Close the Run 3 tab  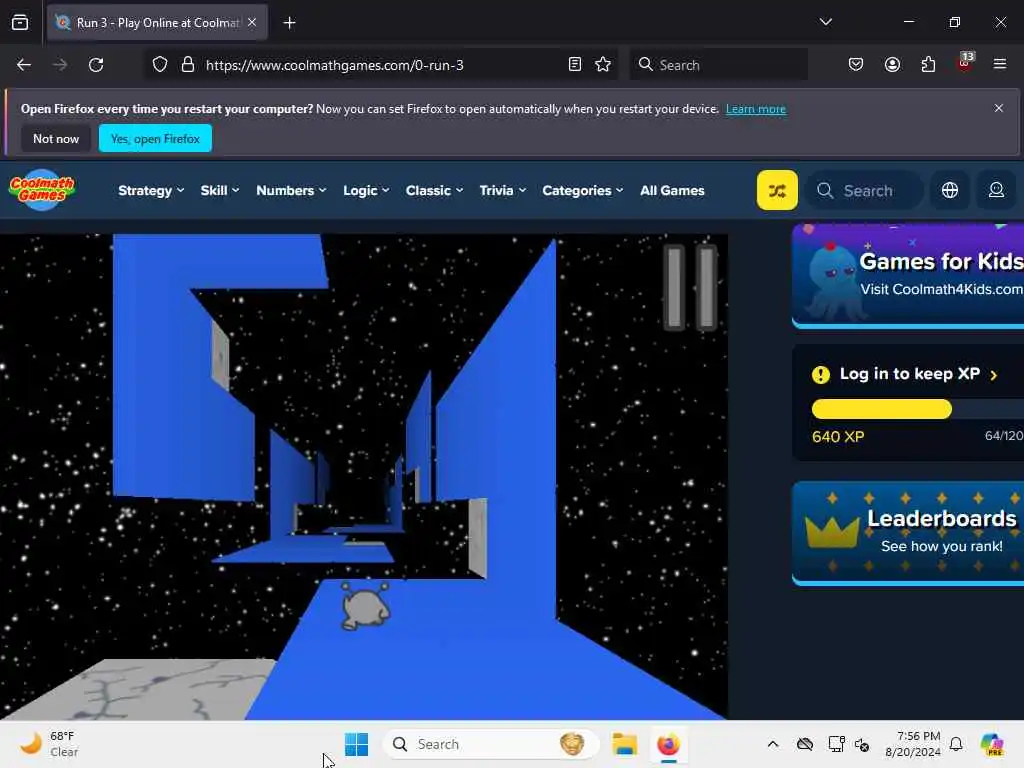click(252, 22)
